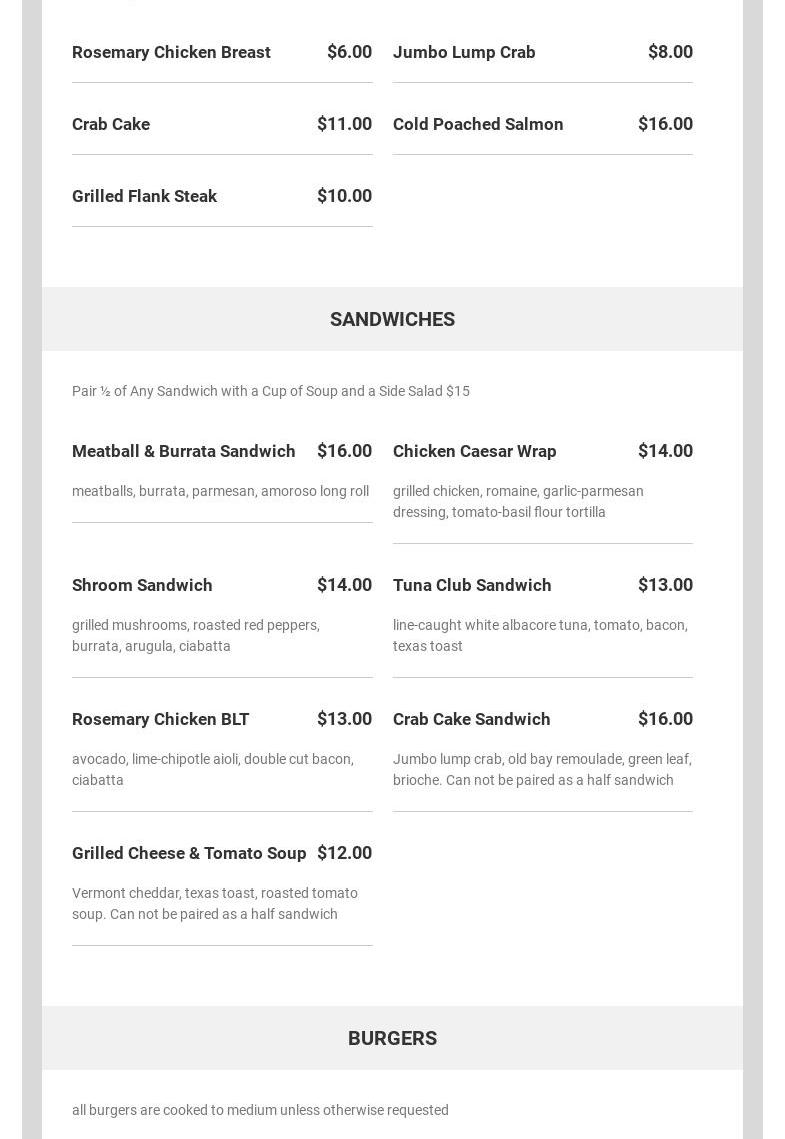
Task: Click the Jumbo Lump Crab add-on
Action: click(464, 52)
